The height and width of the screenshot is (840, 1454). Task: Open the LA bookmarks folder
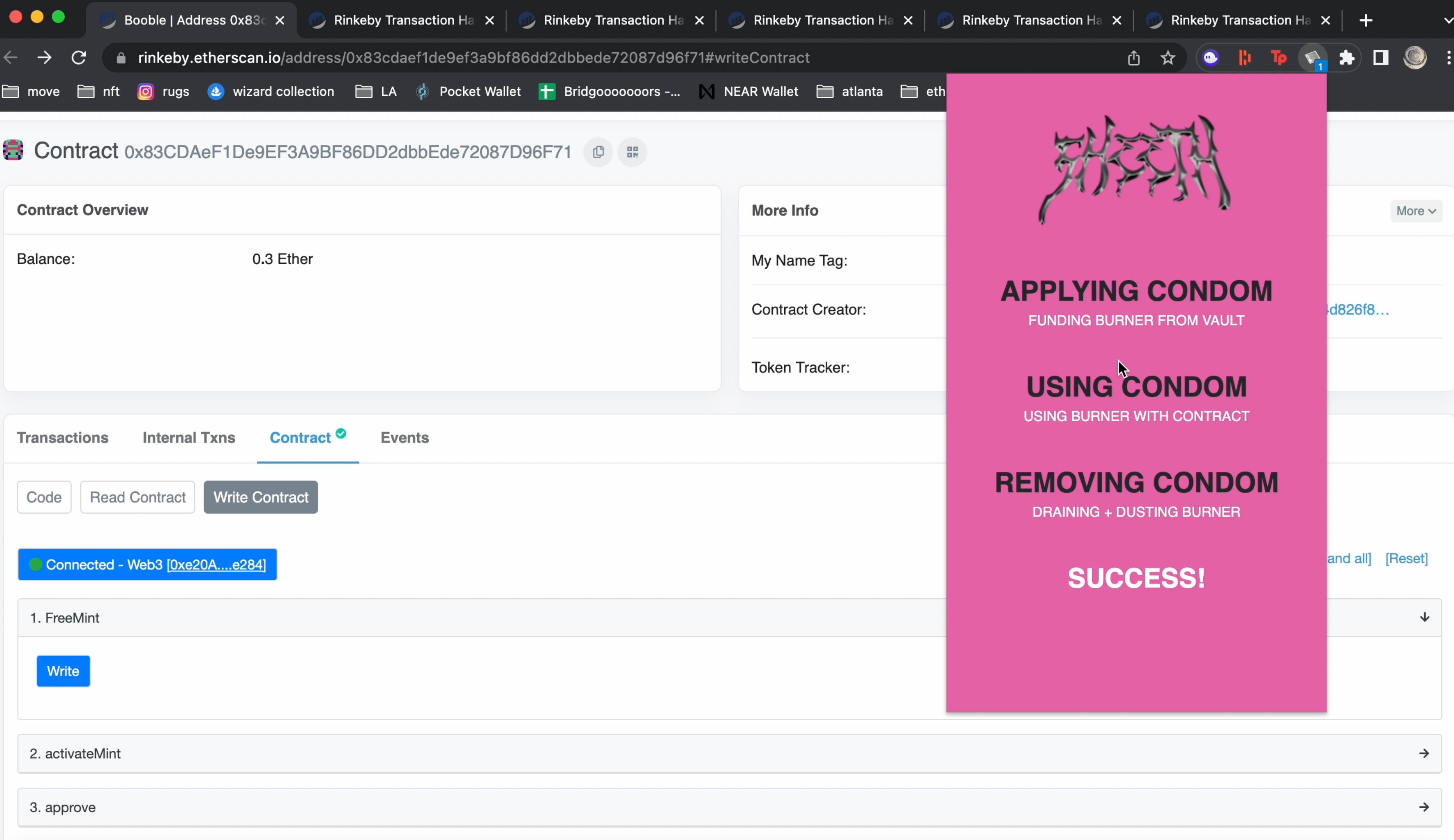[x=376, y=92]
